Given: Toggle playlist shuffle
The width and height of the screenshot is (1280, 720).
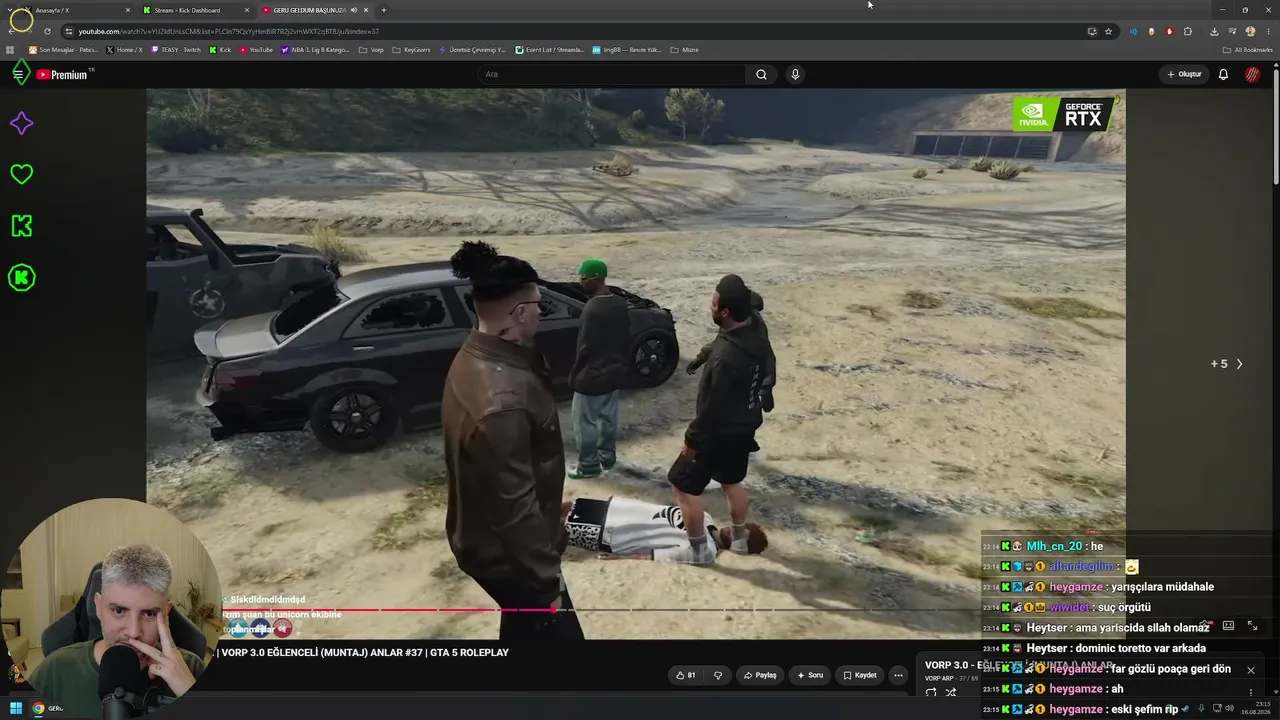Looking at the screenshot, I should pos(951,692).
